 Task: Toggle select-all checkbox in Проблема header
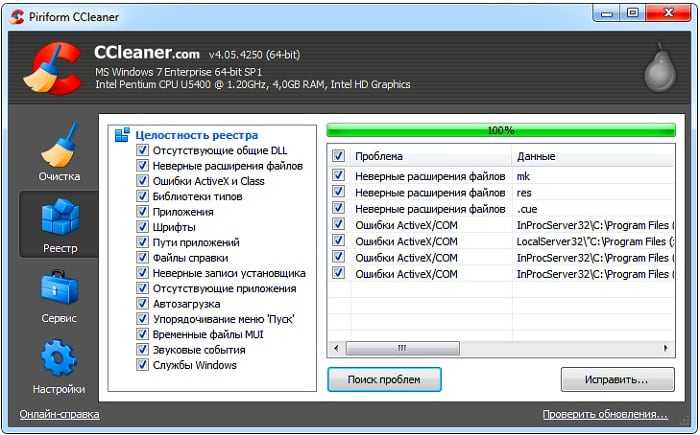tap(338, 156)
